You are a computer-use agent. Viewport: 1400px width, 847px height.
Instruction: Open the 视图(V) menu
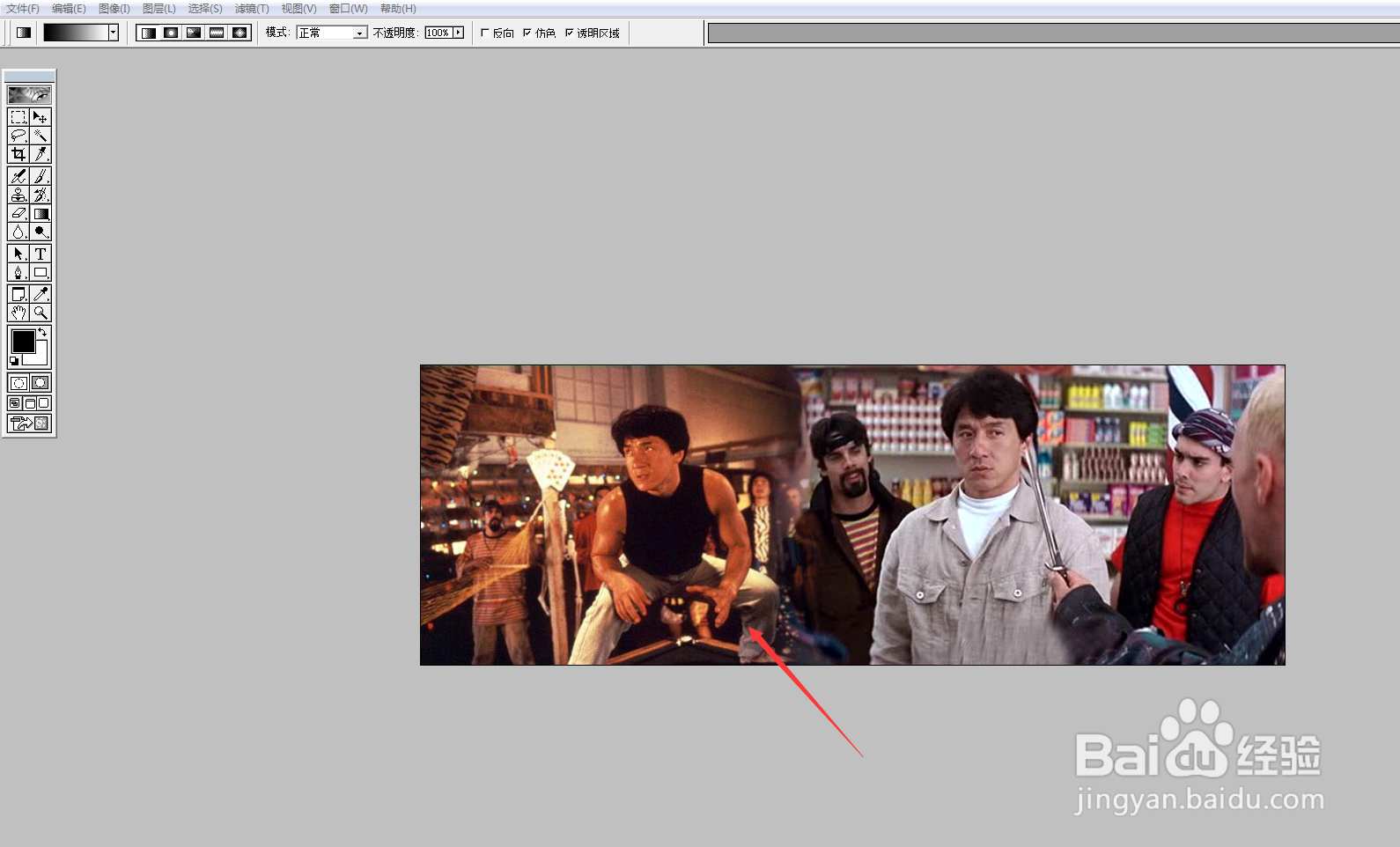pos(298,9)
